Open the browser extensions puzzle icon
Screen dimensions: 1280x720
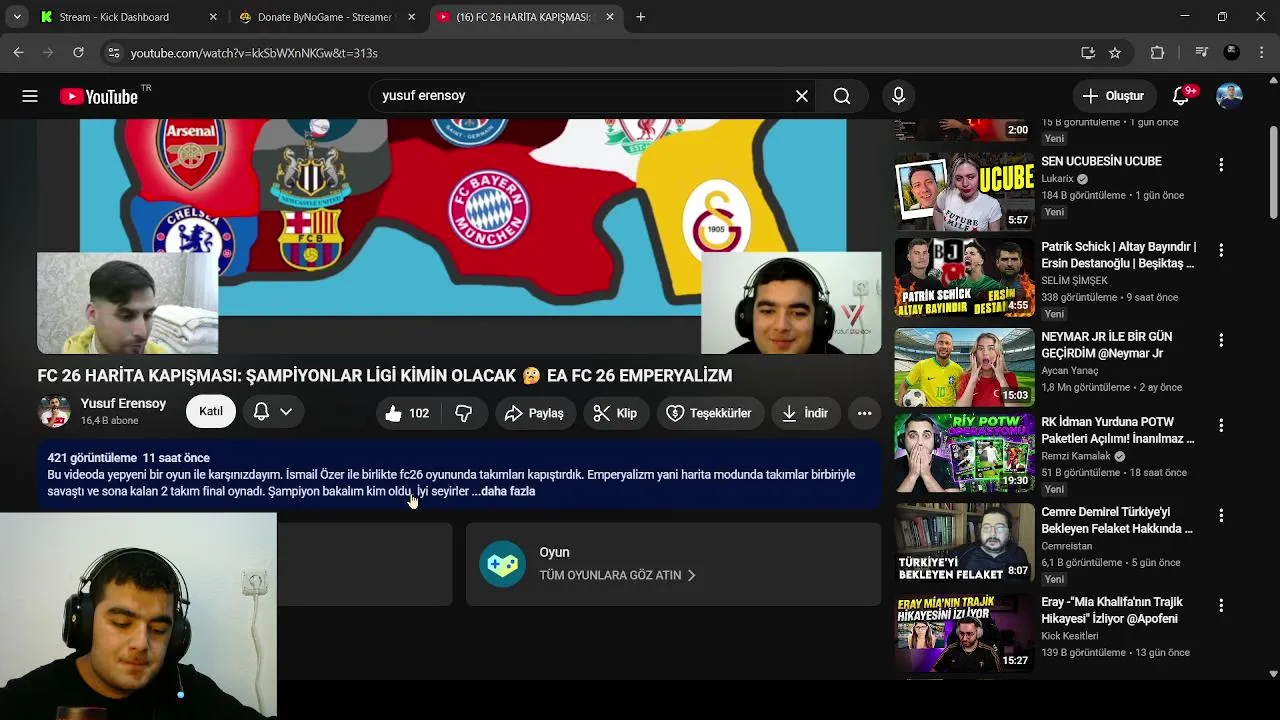1157,52
